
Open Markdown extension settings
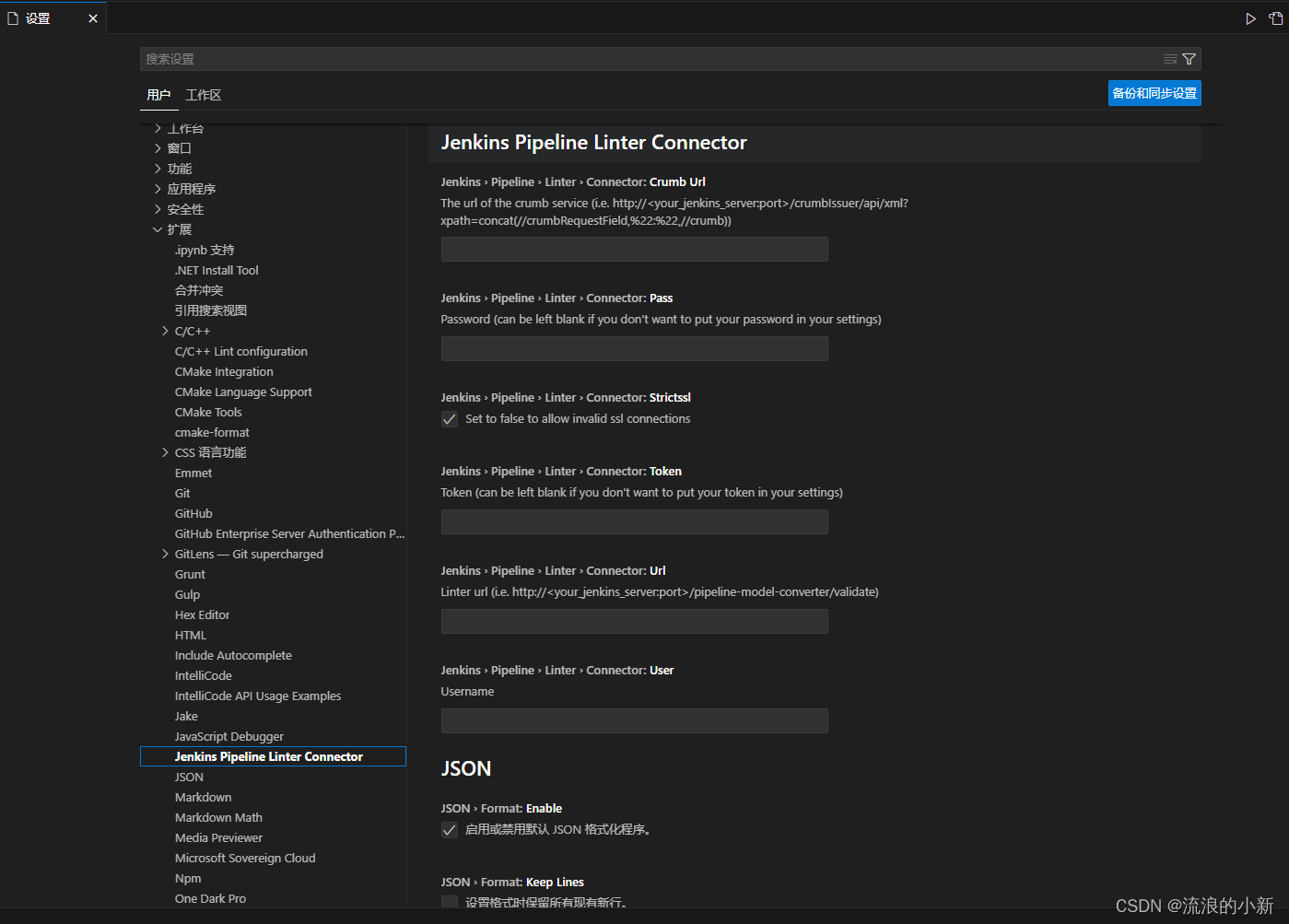(x=203, y=797)
